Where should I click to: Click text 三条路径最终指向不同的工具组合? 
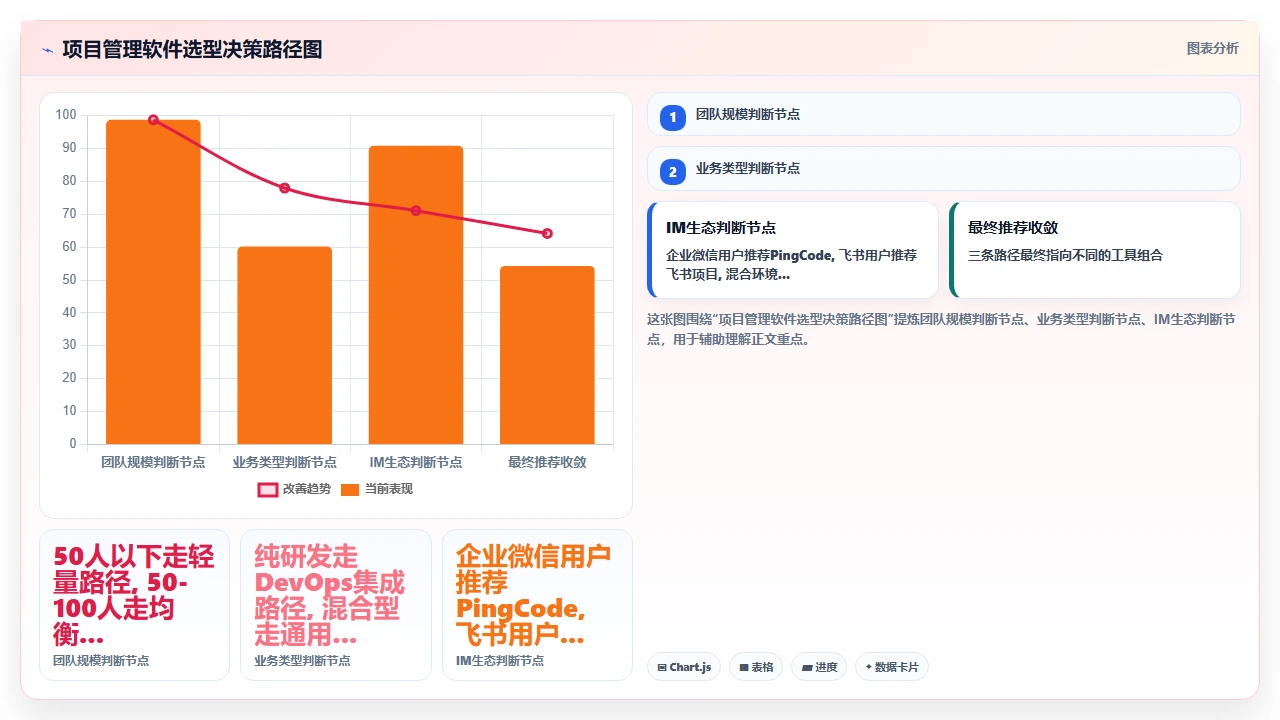click(x=1065, y=255)
